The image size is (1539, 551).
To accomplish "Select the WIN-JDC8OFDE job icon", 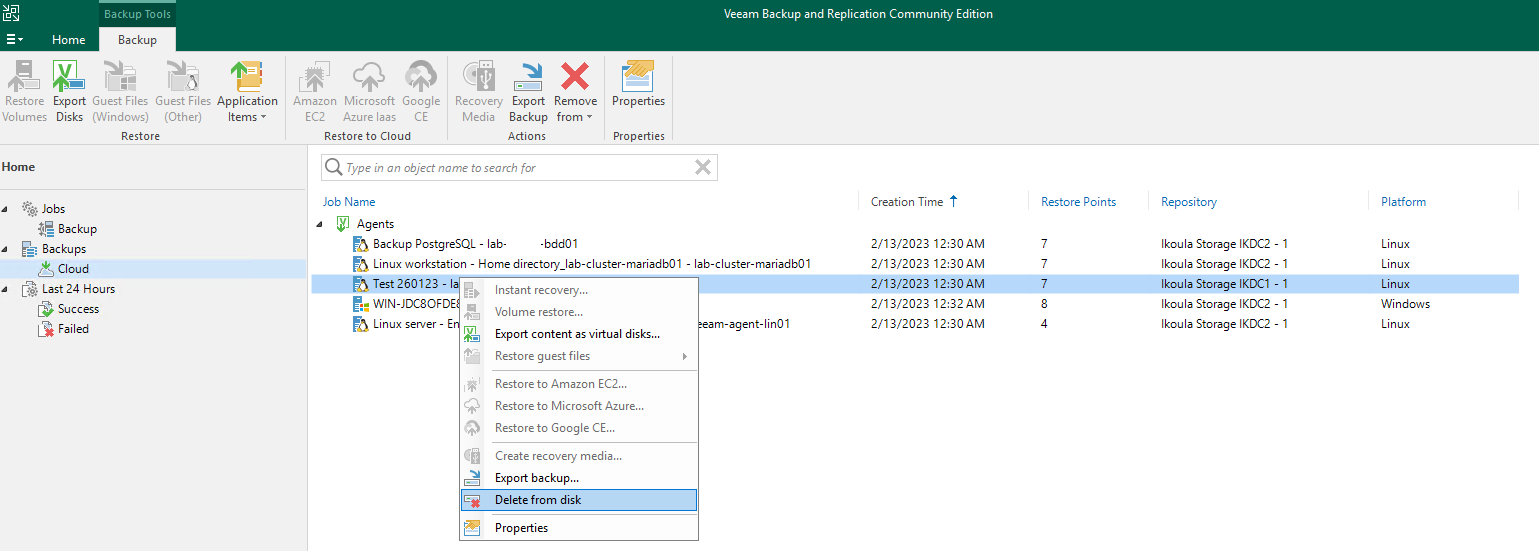I will (x=361, y=304).
